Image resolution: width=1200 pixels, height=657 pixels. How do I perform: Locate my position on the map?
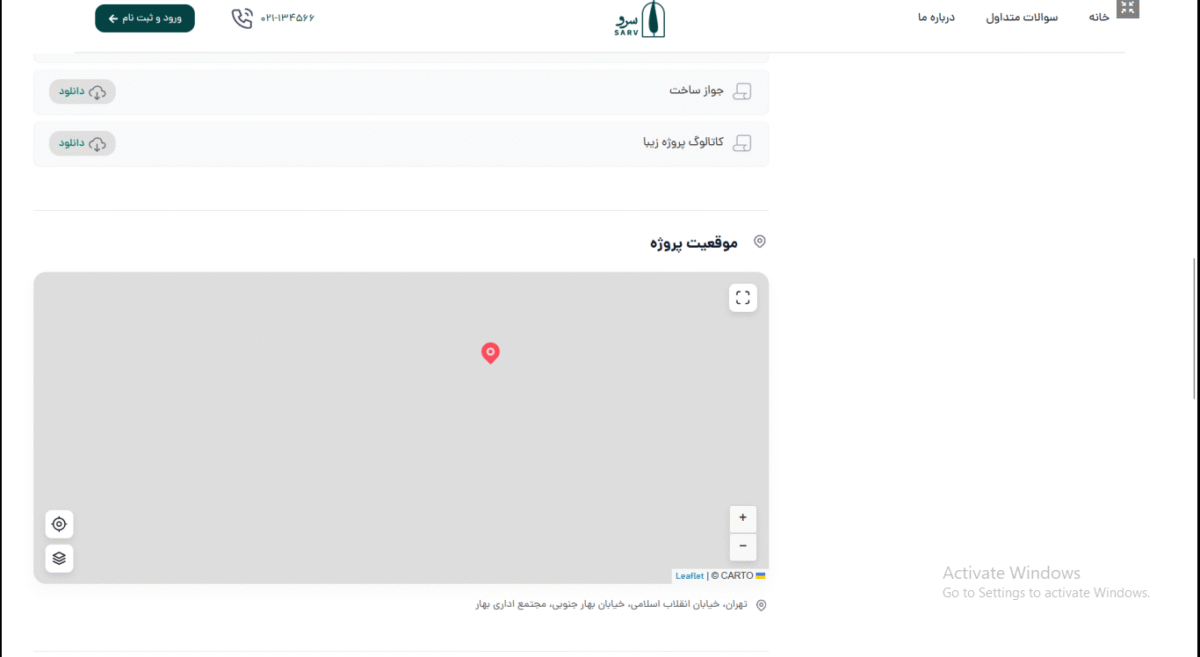pyautogui.click(x=59, y=524)
